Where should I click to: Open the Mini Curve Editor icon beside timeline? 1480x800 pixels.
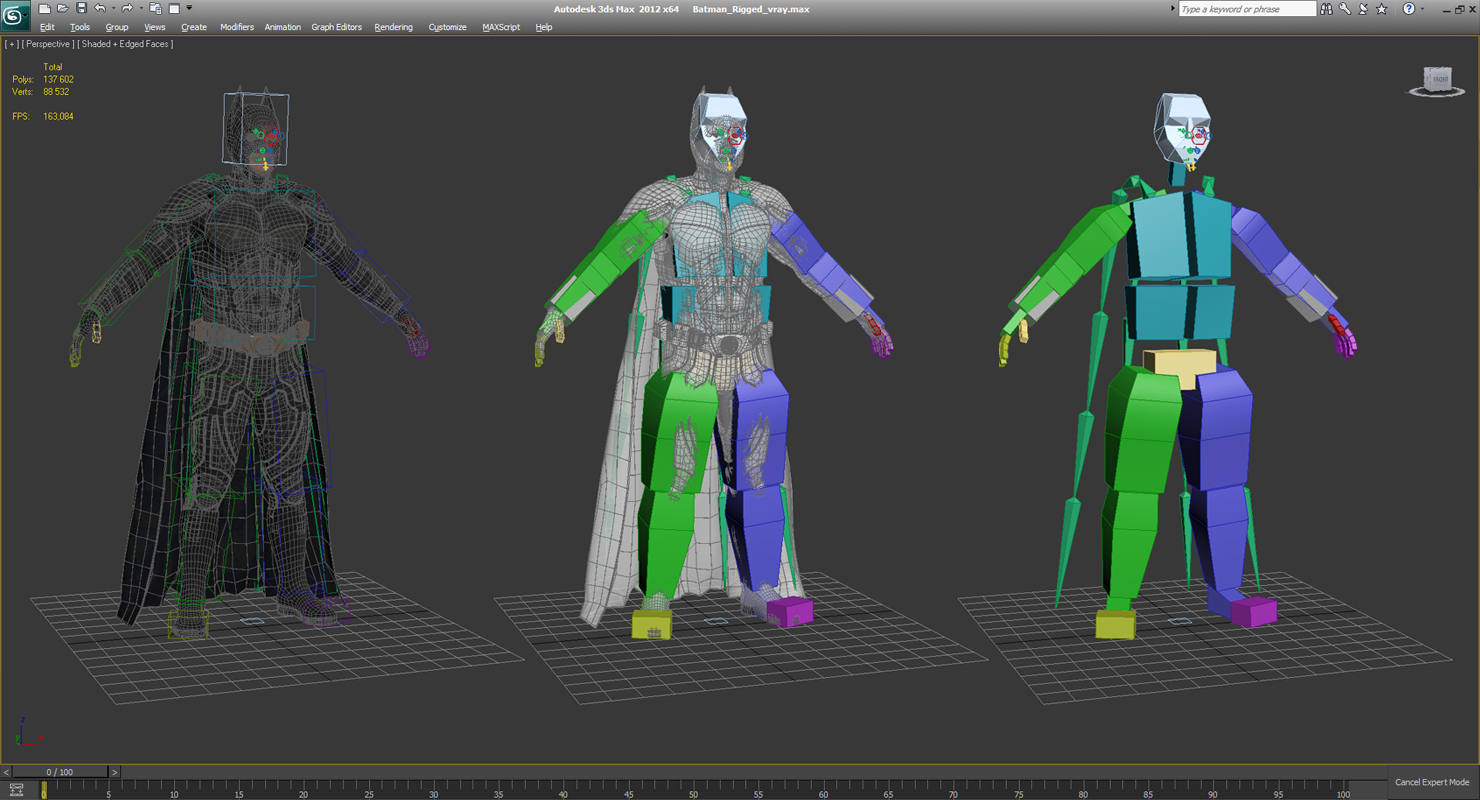click(x=16, y=790)
